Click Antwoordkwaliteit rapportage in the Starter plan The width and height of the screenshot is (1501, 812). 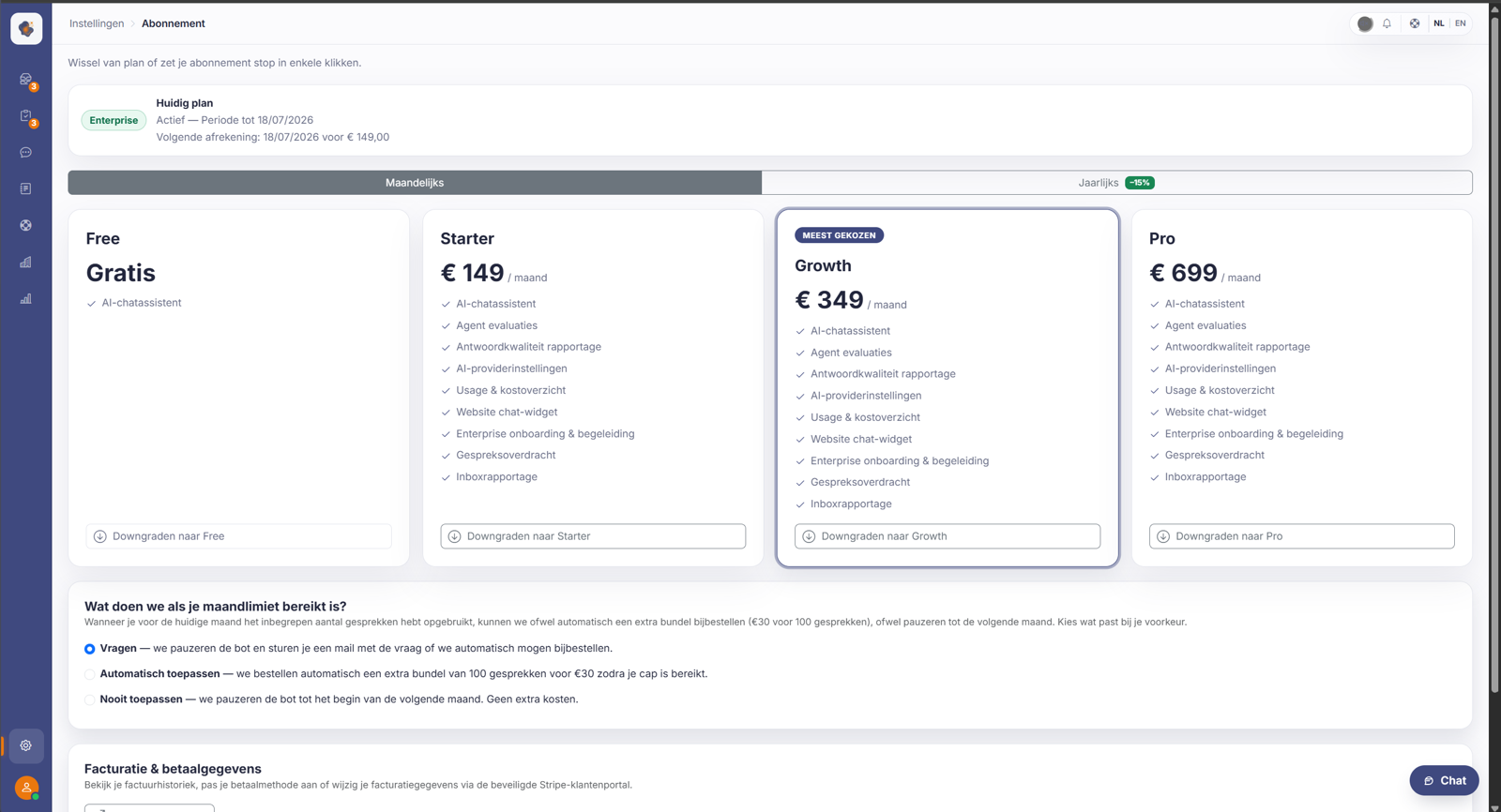(529, 347)
